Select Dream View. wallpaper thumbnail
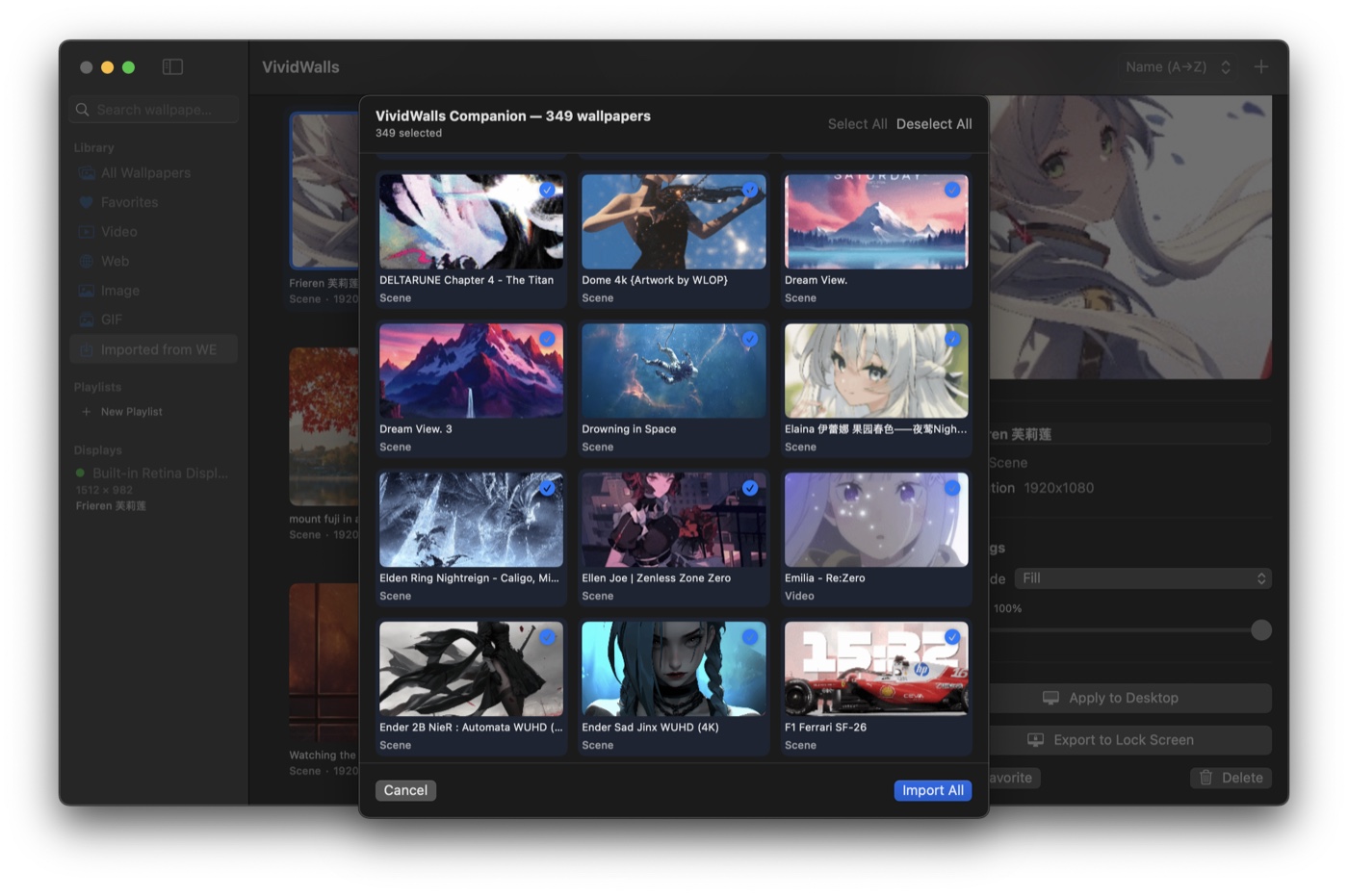Viewport: 1348px width, 896px height. coord(876,221)
